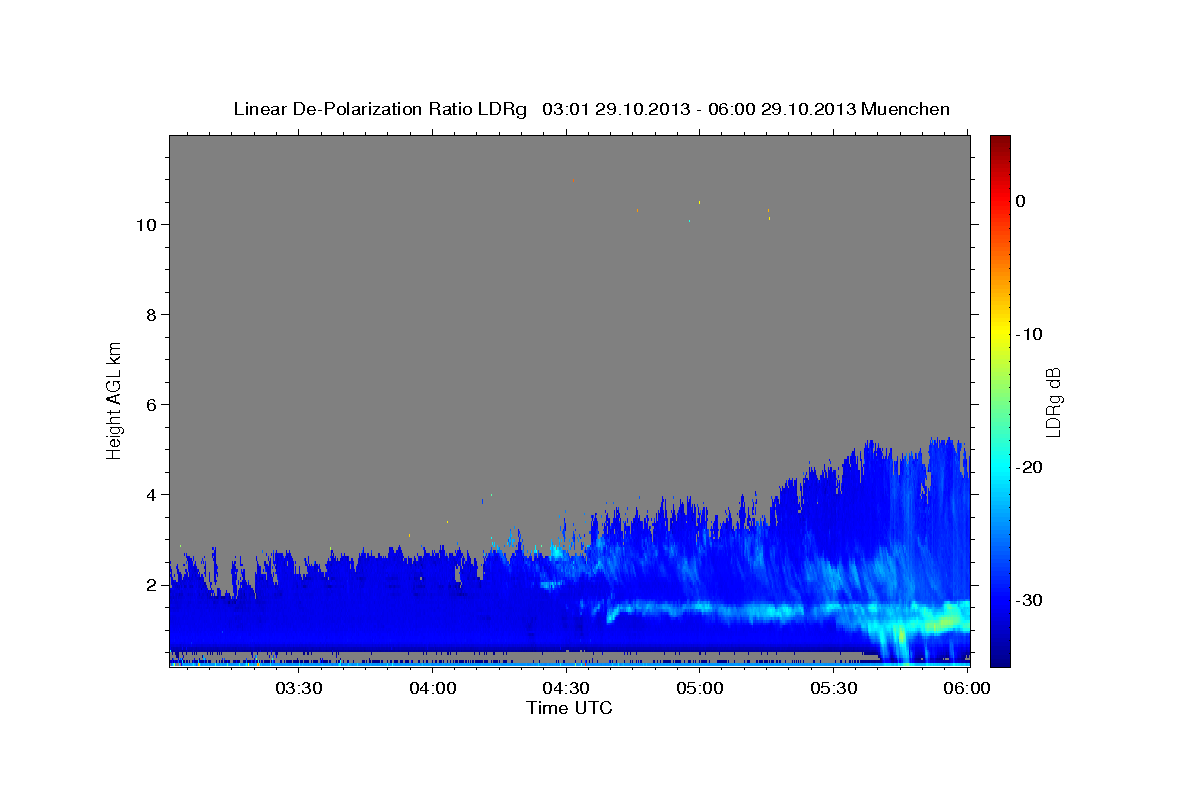The image size is (1200, 800).
Task: Click the colorbar value -20
Action: pyautogui.click(x=1029, y=467)
